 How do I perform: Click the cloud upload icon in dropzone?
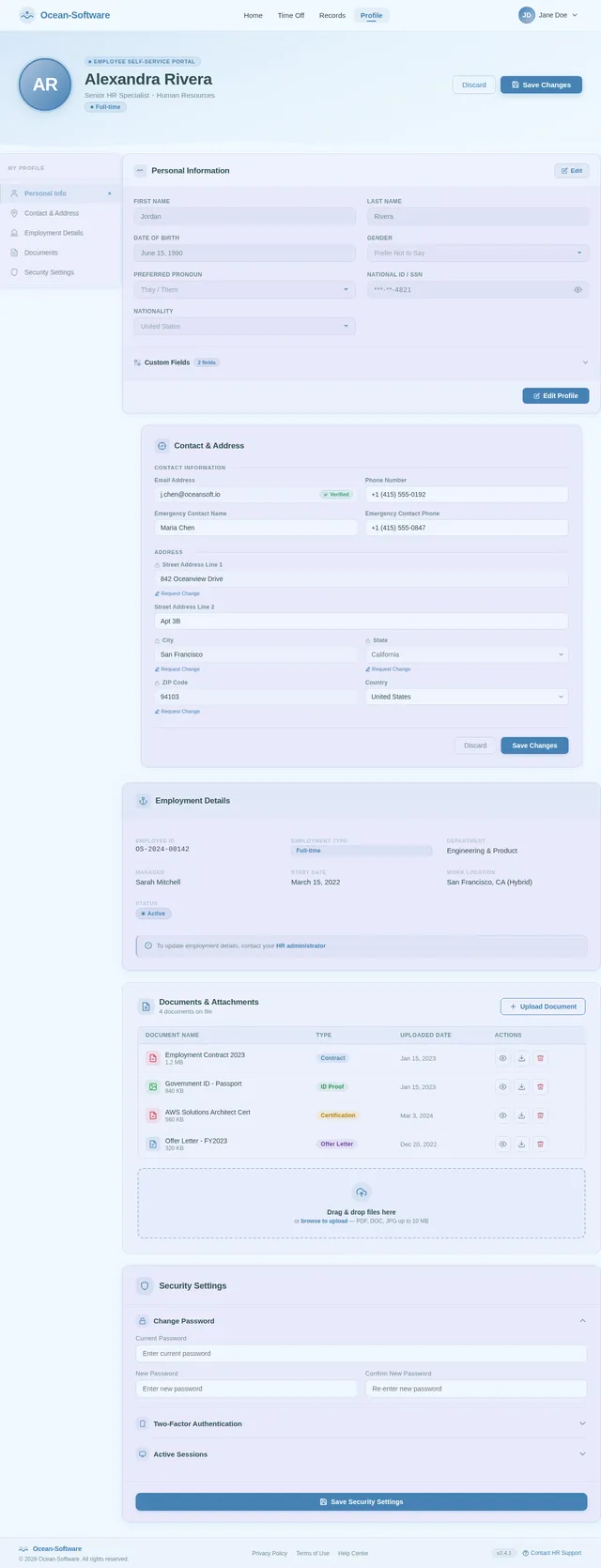[x=362, y=1192]
